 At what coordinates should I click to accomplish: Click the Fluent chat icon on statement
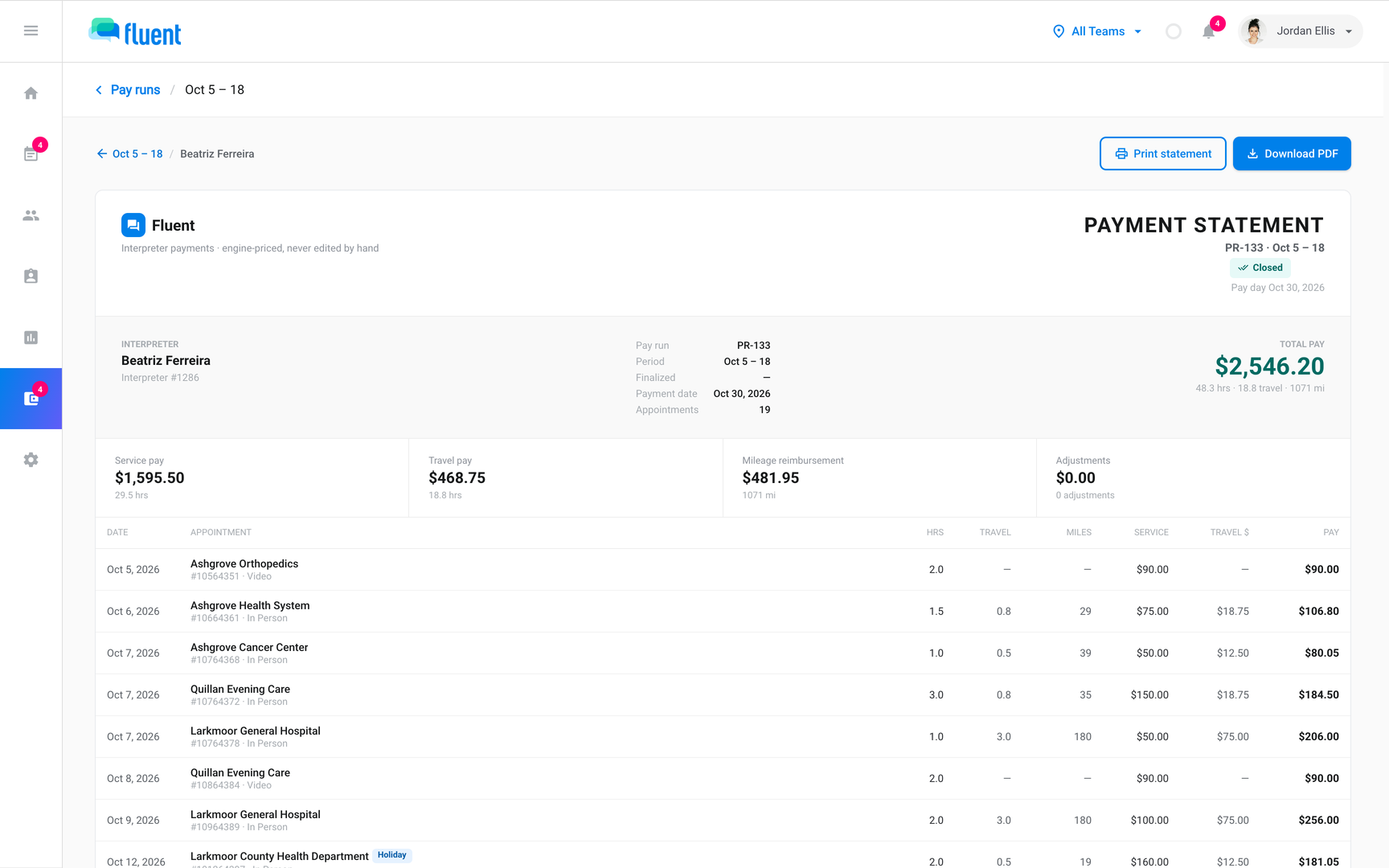pos(133,225)
